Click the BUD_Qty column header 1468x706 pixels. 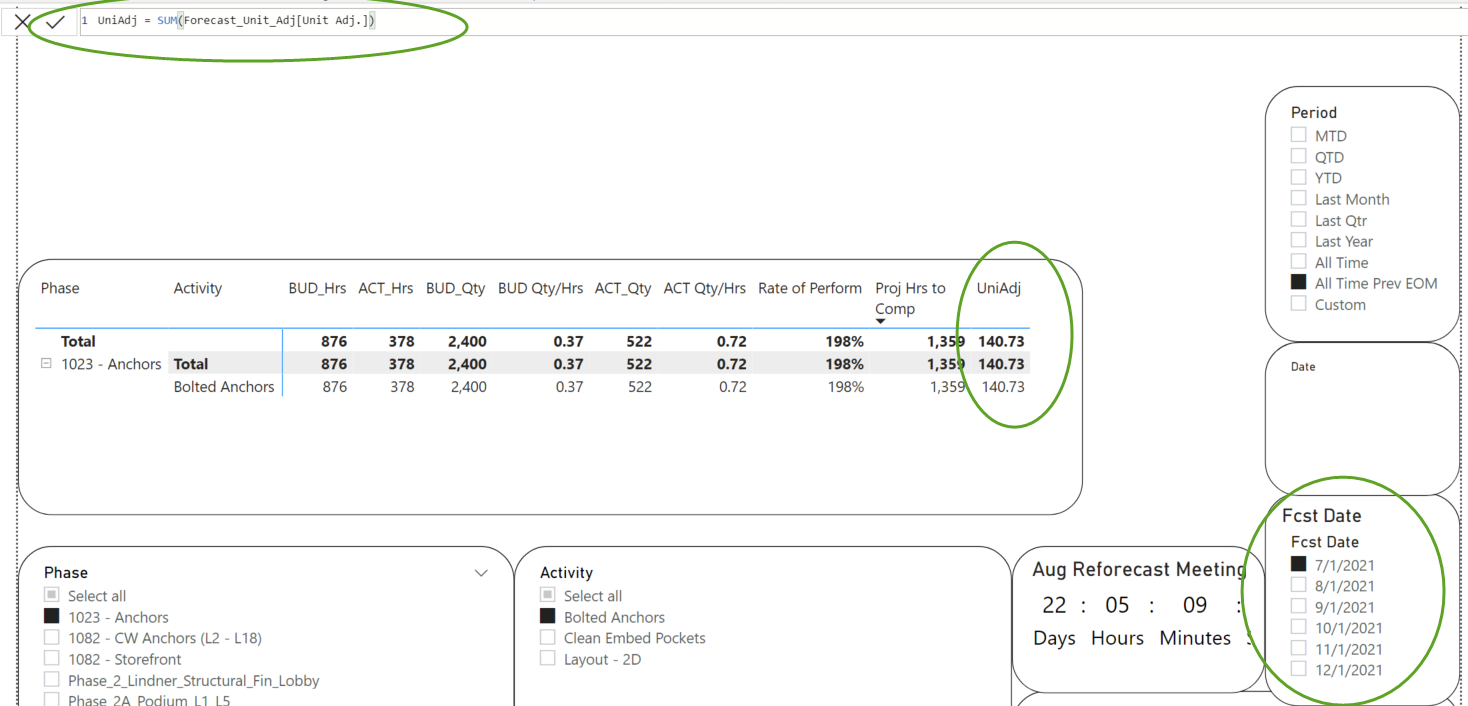[455, 288]
